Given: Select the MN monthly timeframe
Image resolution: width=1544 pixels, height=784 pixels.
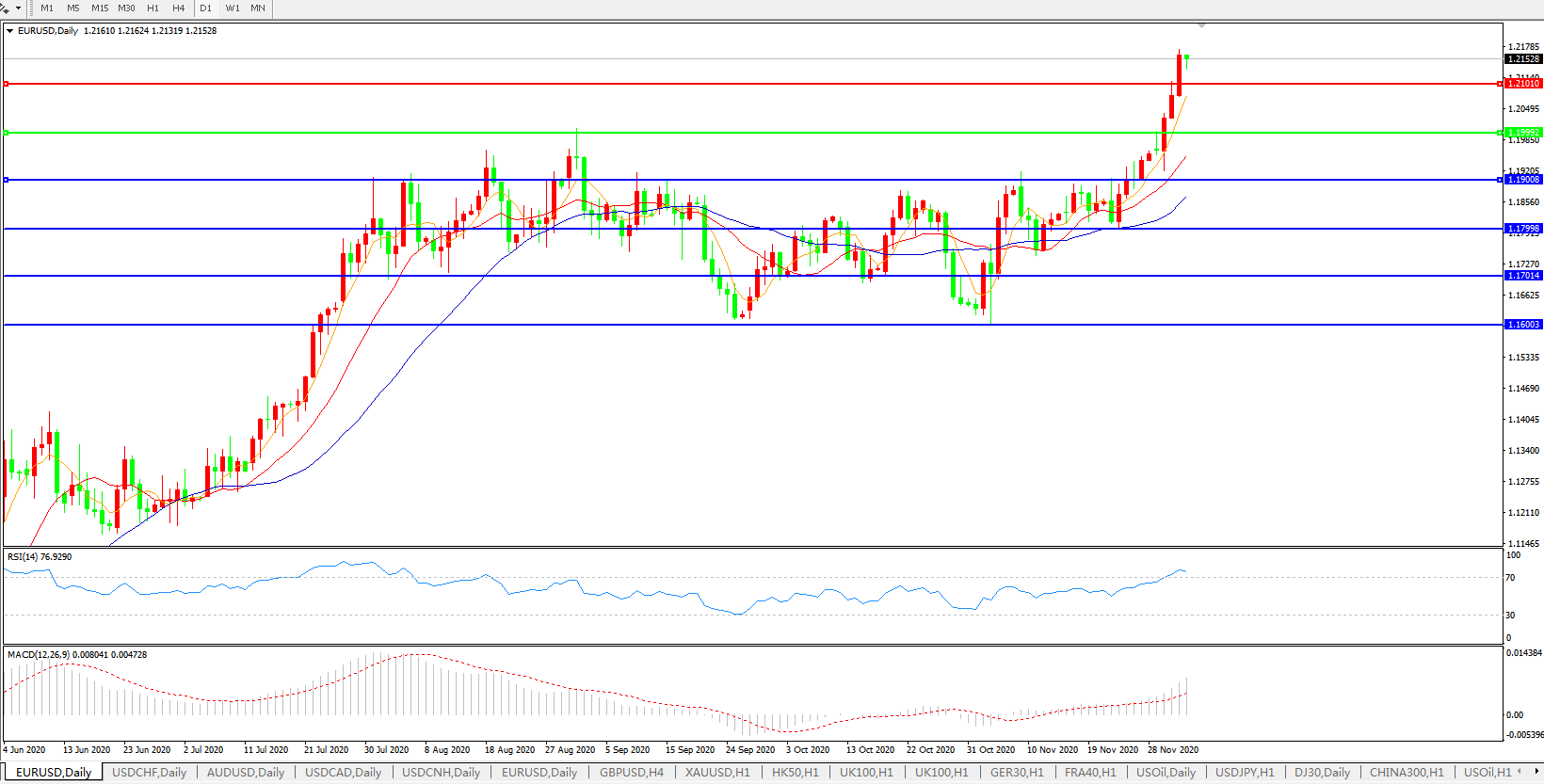Looking at the screenshot, I should click(258, 8).
